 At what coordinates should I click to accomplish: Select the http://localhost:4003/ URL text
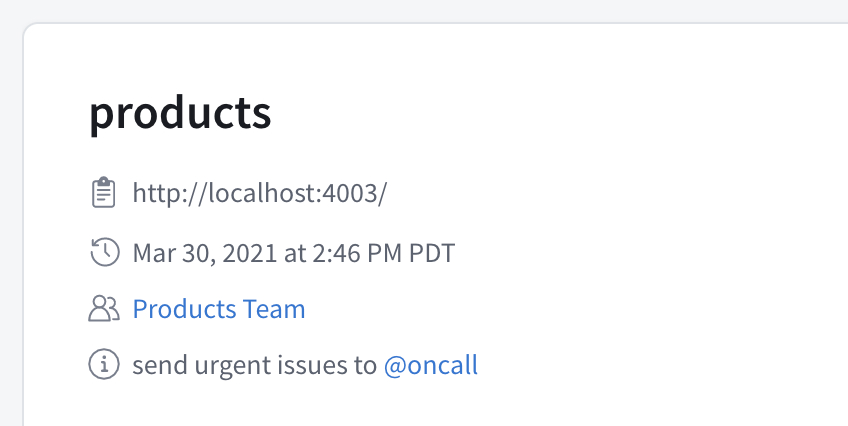(259, 193)
